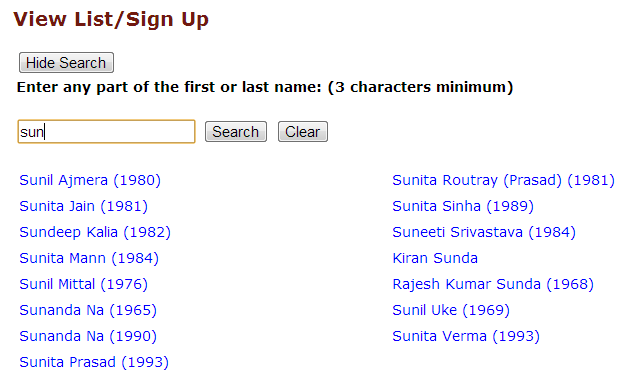Screen dimensions: 632x382
Task: Click the Hide Search button
Action: [x=66, y=63]
